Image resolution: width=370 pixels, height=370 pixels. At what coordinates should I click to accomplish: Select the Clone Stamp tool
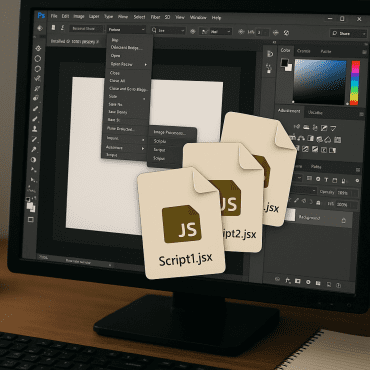point(35,129)
